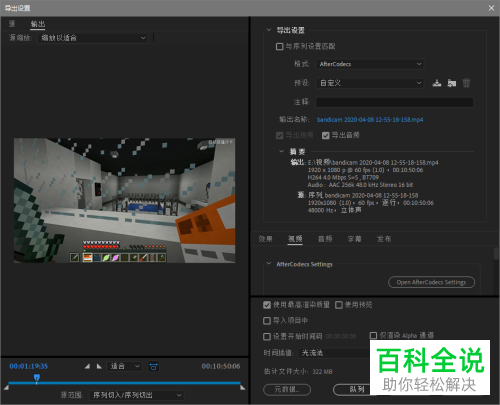Select the 输出 tab
500x405 pixels.
click(38, 24)
